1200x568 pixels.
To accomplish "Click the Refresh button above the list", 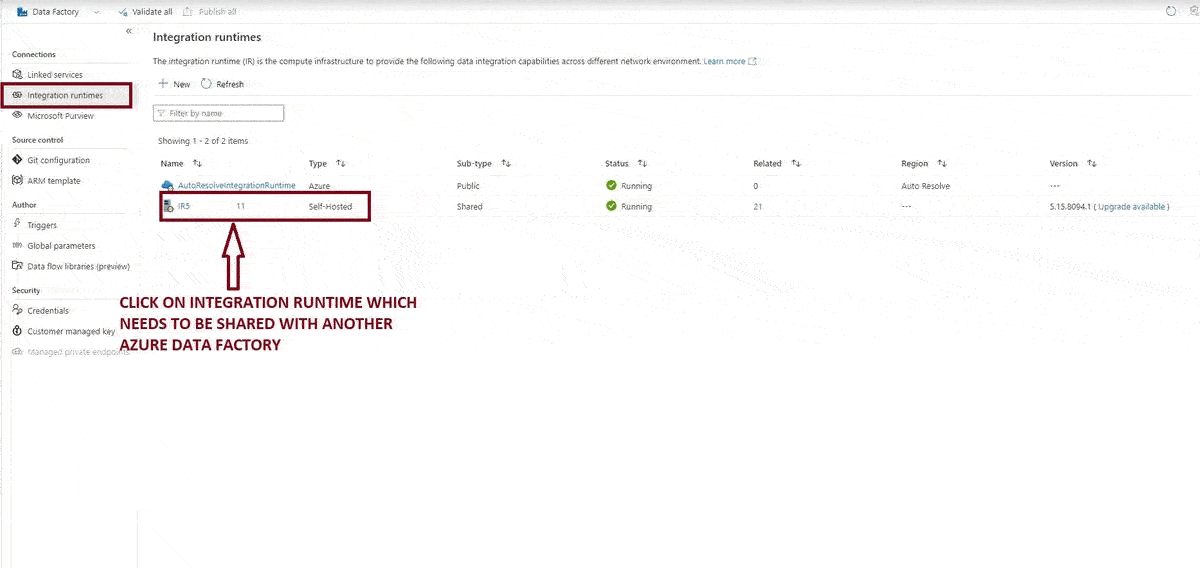I will click(x=222, y=84).
